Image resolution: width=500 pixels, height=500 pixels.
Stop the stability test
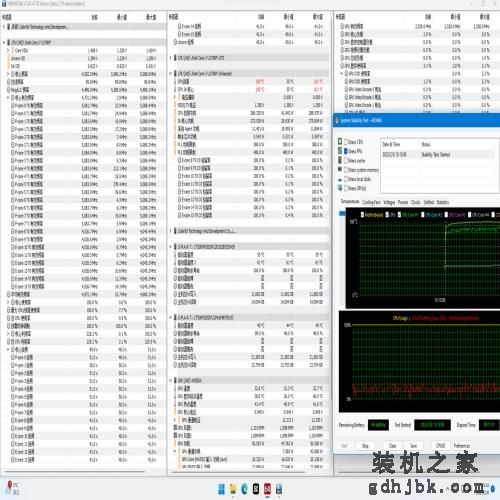point(365,446)
